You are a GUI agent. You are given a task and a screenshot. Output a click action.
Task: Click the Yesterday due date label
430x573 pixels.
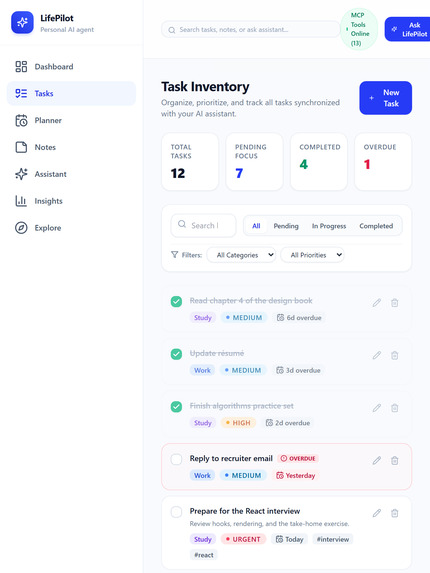coord(296,475)
